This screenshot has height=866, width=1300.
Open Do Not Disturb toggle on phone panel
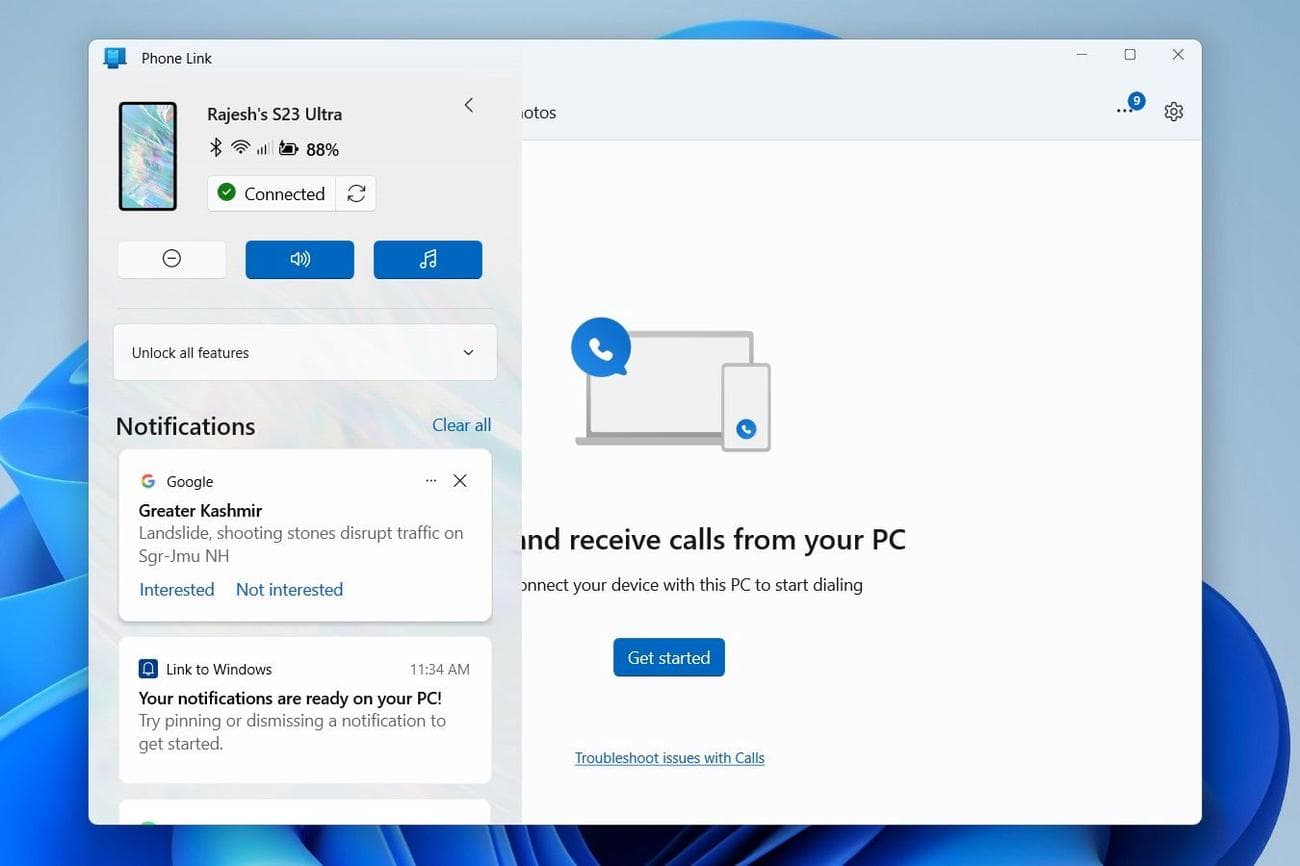[171, 258]
